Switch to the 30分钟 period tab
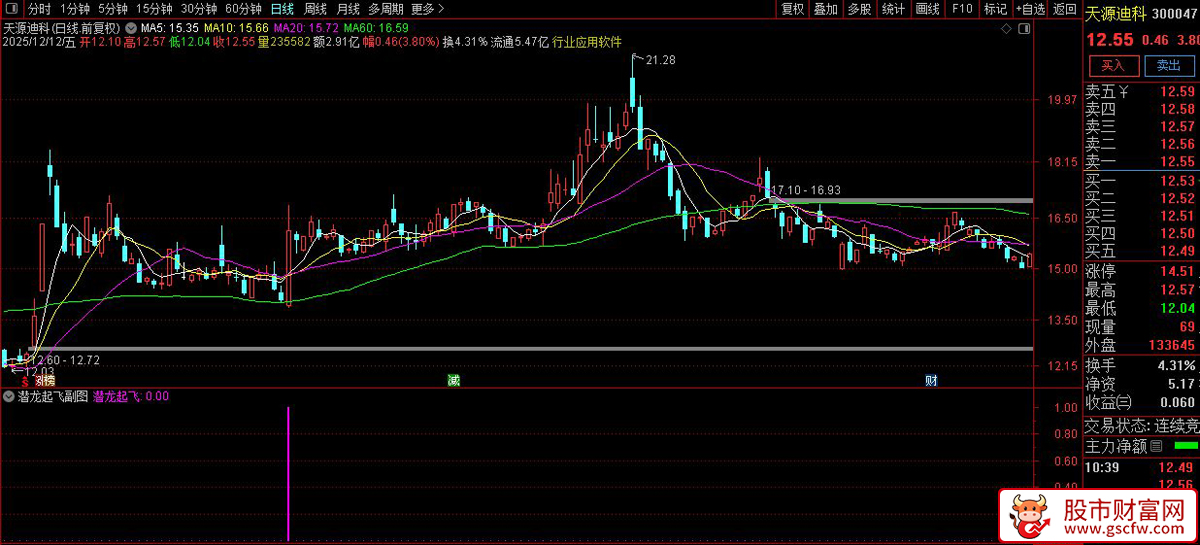Image resolution: width=1200 pixels, height=545 pixels. click(x=199, y=9)
